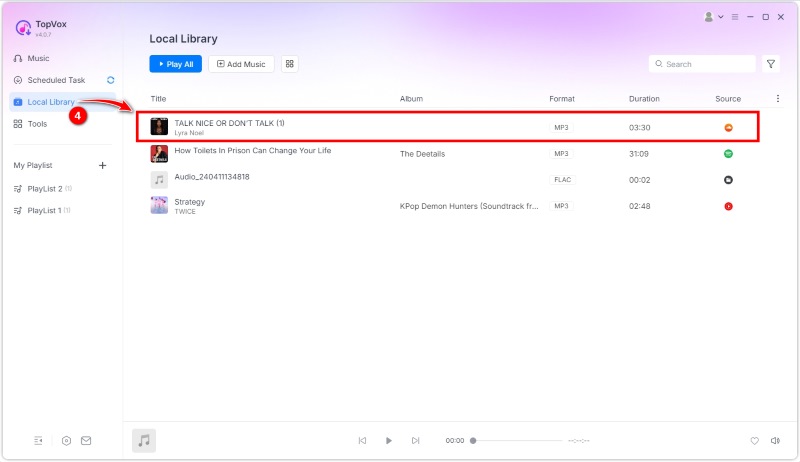
Task: Click the TALK NICE album thumbnail
Action: pos(159,126)
